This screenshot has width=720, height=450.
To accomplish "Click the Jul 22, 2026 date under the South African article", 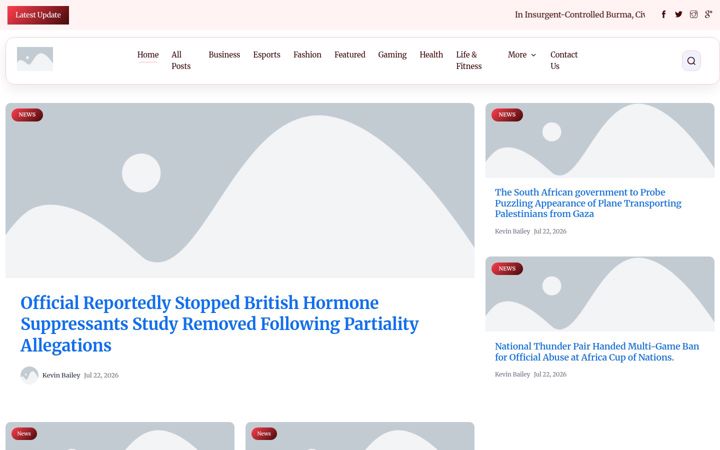I will (x=550, y=231).
